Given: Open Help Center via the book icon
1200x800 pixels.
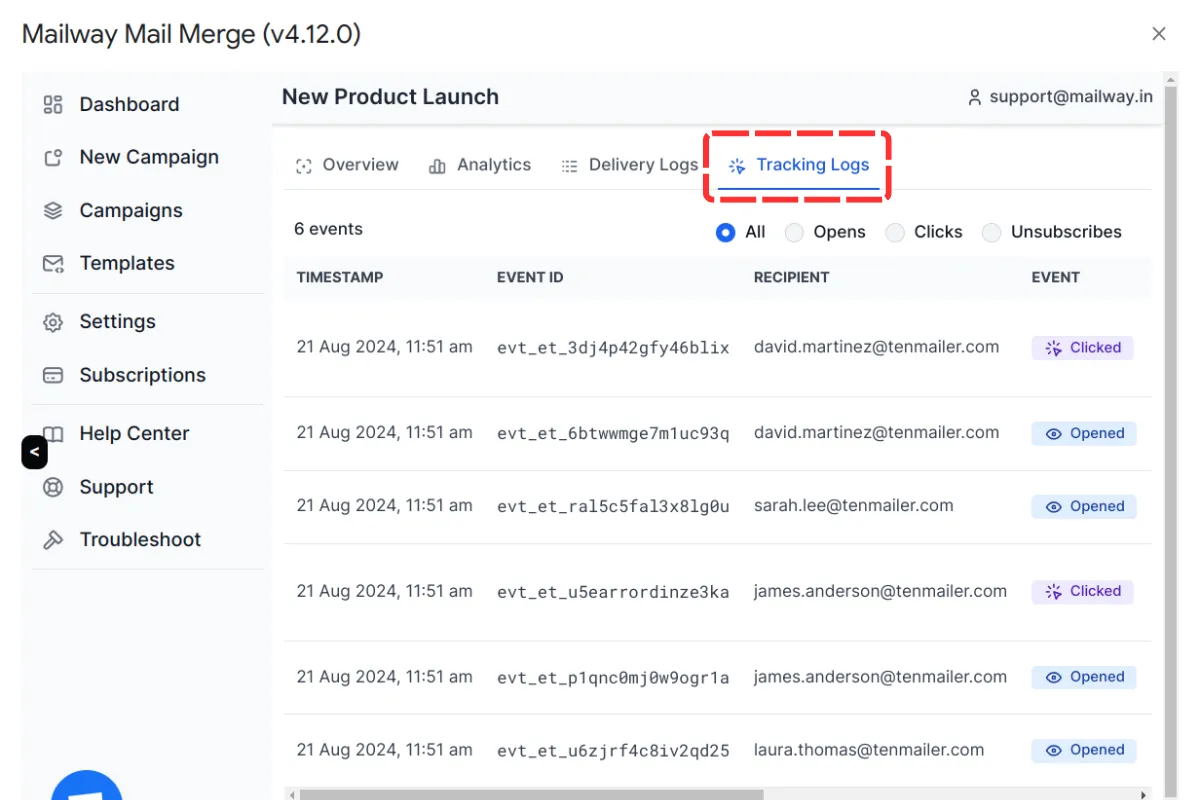Looking at the screenshot, I should (52, 433).
